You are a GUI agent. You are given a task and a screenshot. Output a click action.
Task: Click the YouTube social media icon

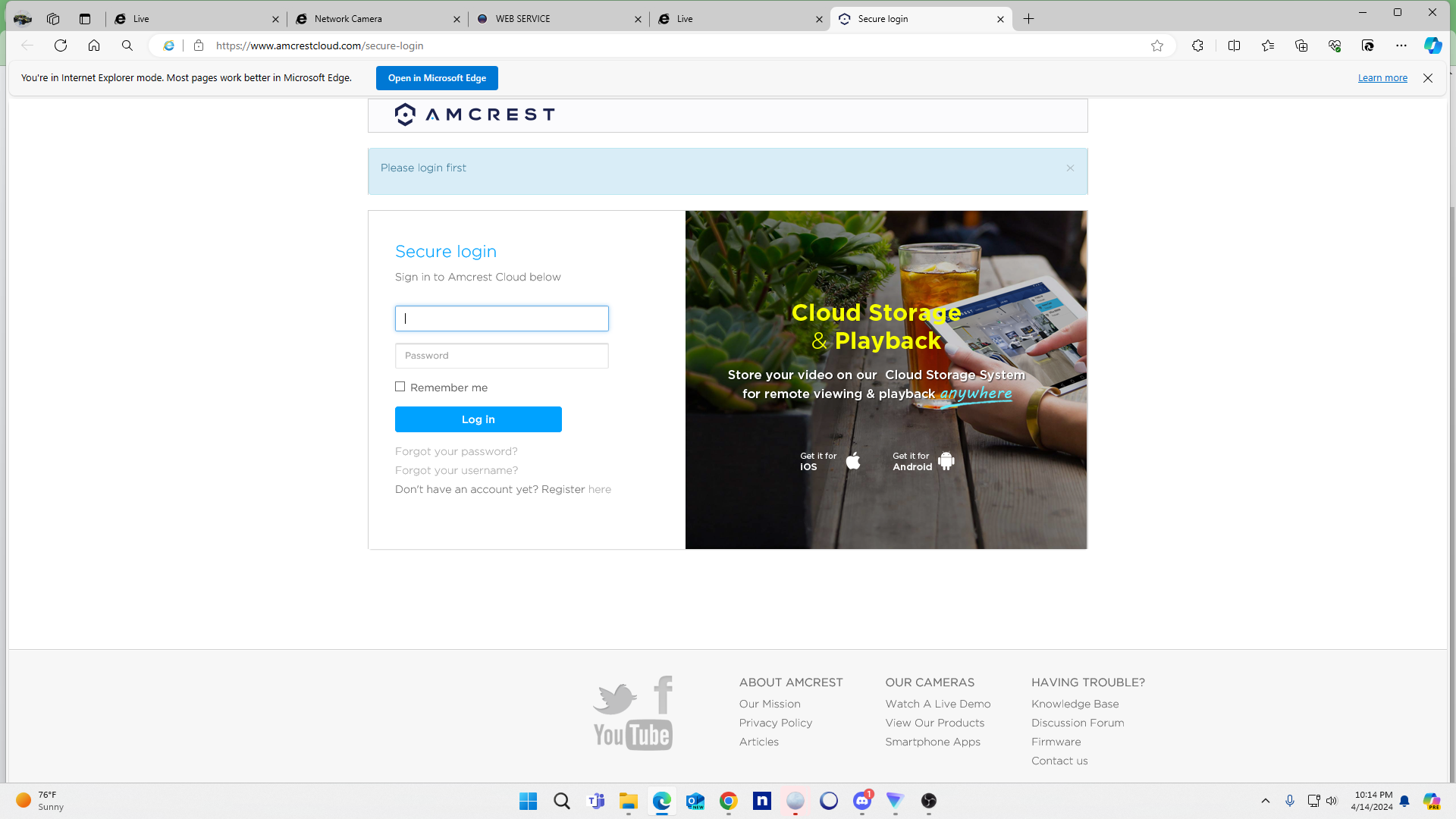[633, 735]
